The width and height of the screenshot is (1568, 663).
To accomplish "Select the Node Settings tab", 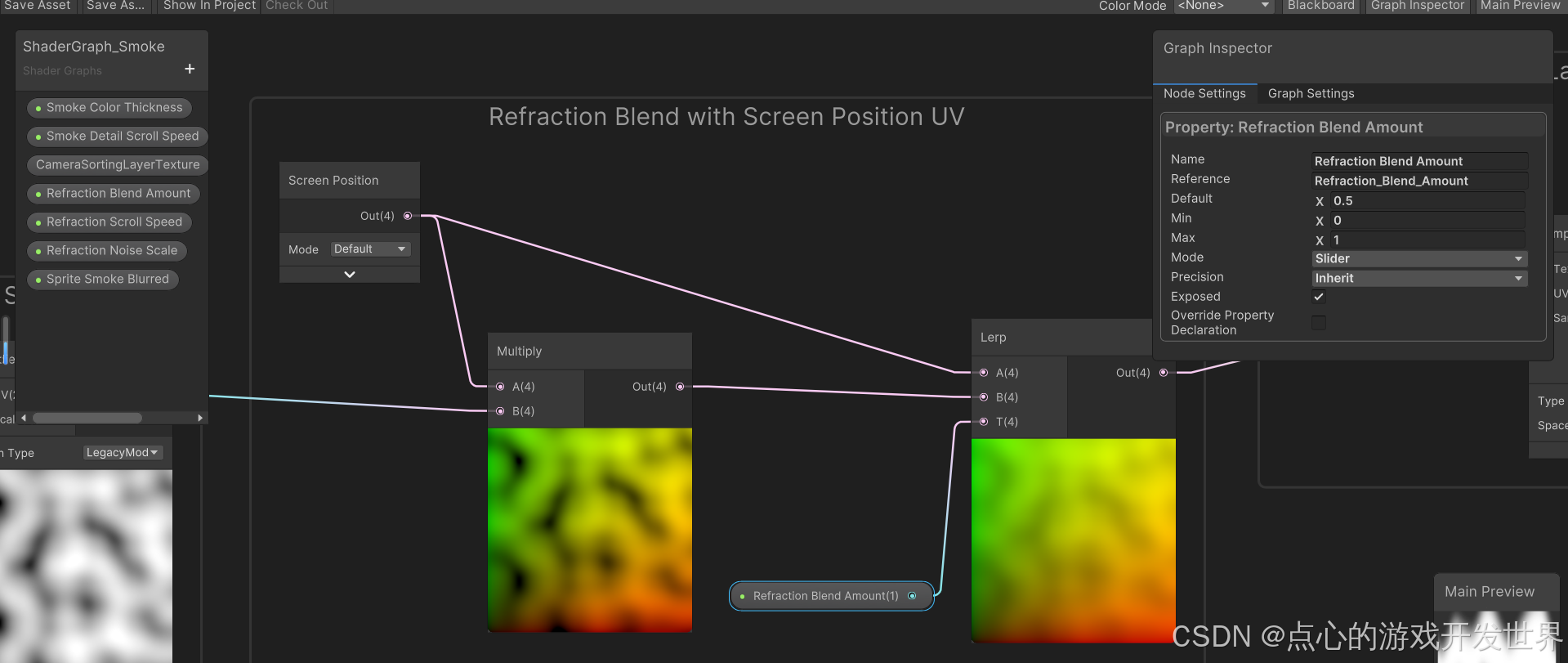I will [1204, 94].
